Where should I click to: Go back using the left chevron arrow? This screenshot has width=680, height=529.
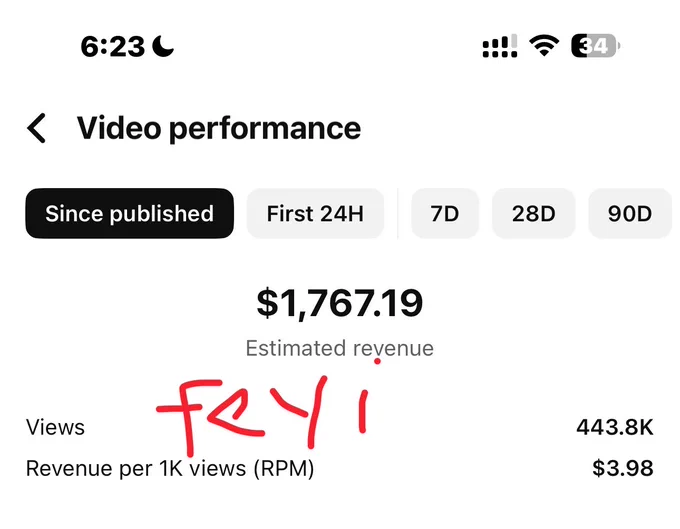36,128
